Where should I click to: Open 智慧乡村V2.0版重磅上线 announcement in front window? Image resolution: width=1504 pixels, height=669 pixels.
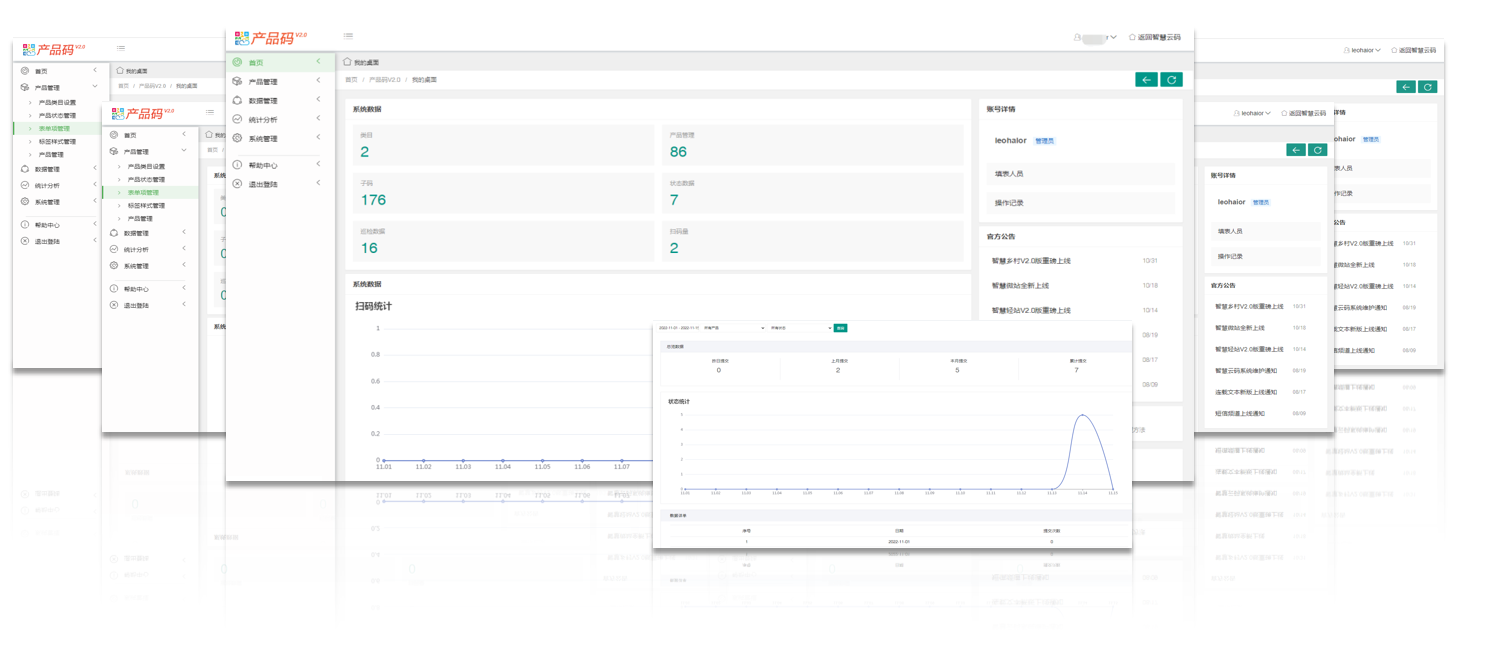pos(1031,261)
